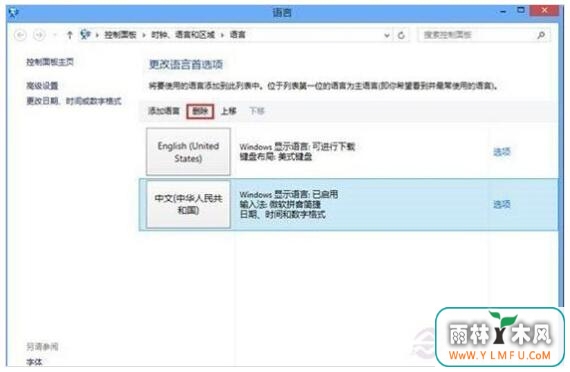
Task: Maximize the 语言 window
Action: 521,11
